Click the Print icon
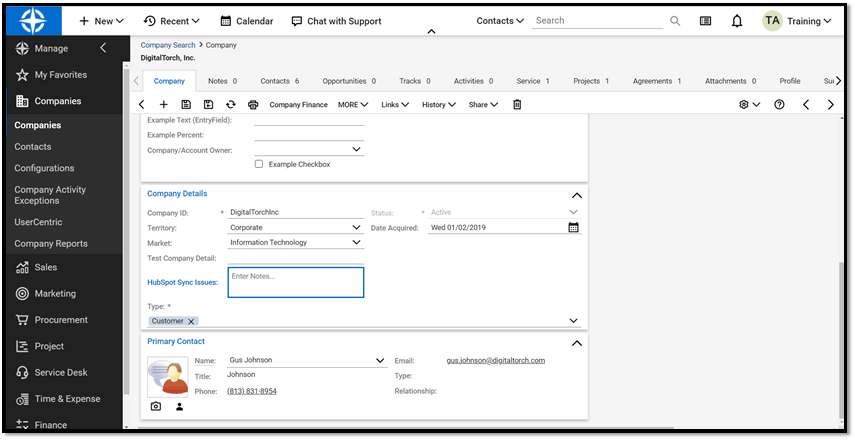855x440 pixels. [x=253, y=105]
